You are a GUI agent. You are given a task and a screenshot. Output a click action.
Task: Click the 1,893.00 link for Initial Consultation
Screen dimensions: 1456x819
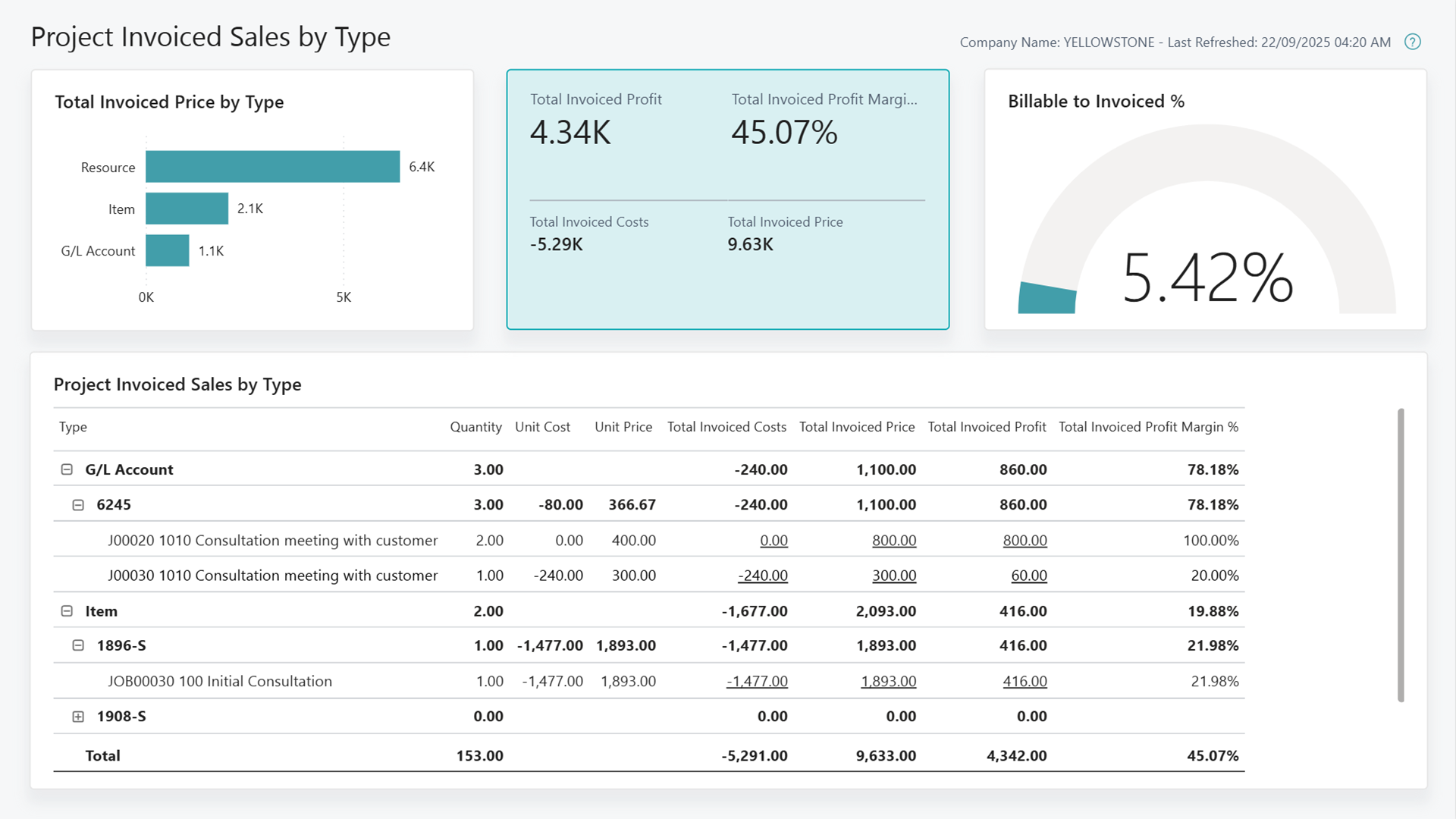tap(888, 681)
